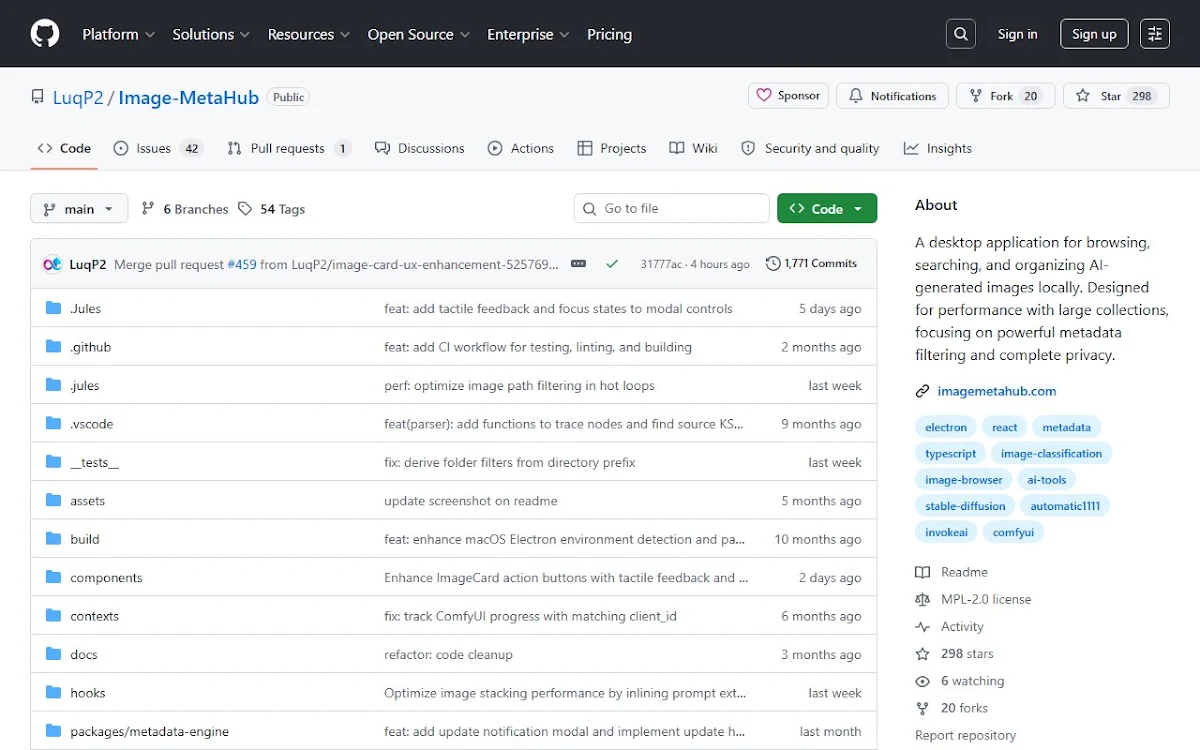Viewport: 1200px width, 750px height.
Task: Open the appearance settings icon in header
Action: click(1155, 34)
